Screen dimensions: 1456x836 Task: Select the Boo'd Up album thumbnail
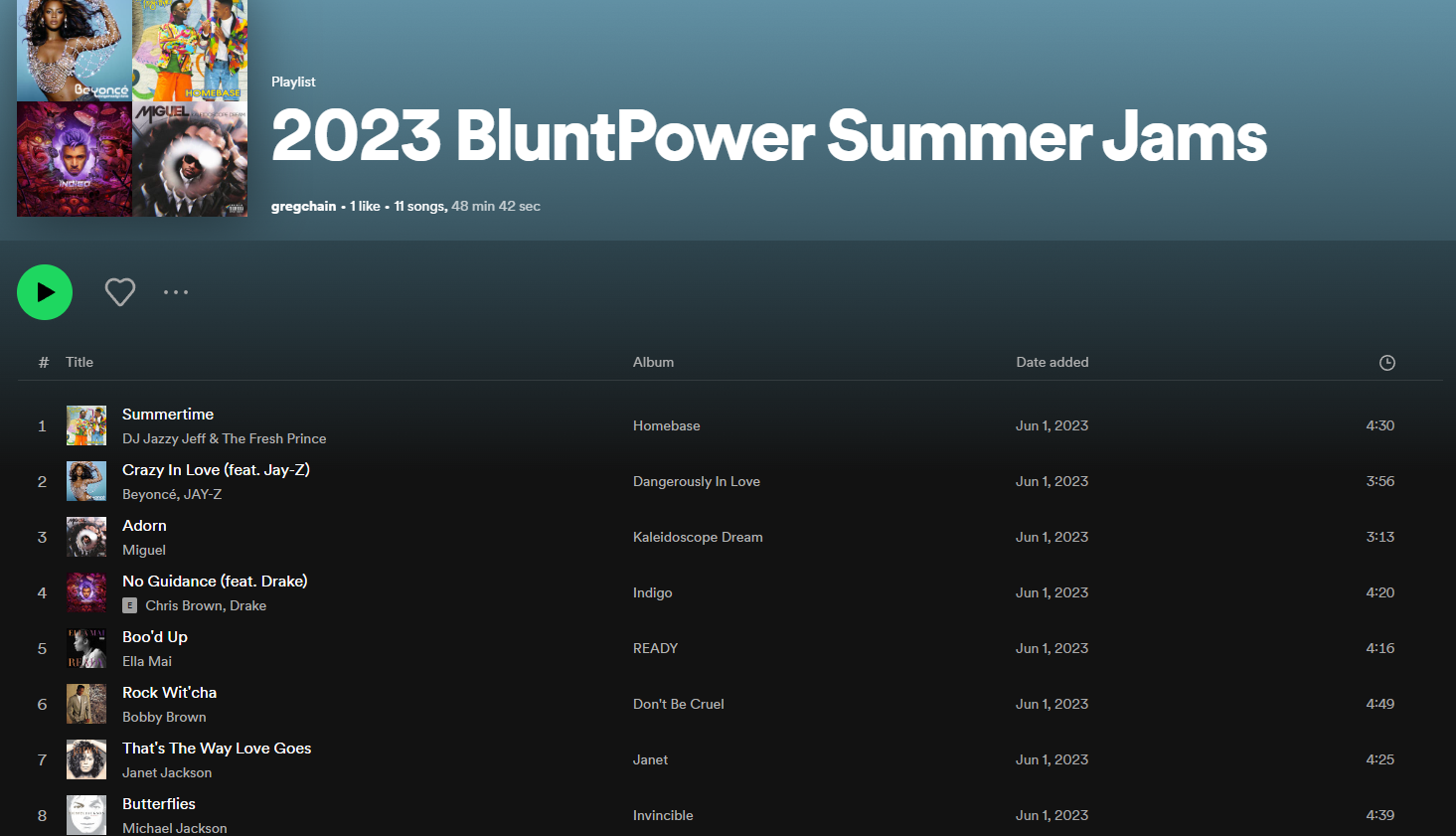coord(86,648)
